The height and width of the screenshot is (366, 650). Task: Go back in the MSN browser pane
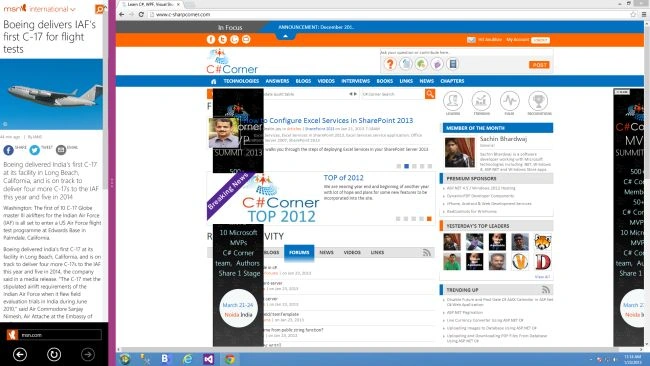(20, 354)
